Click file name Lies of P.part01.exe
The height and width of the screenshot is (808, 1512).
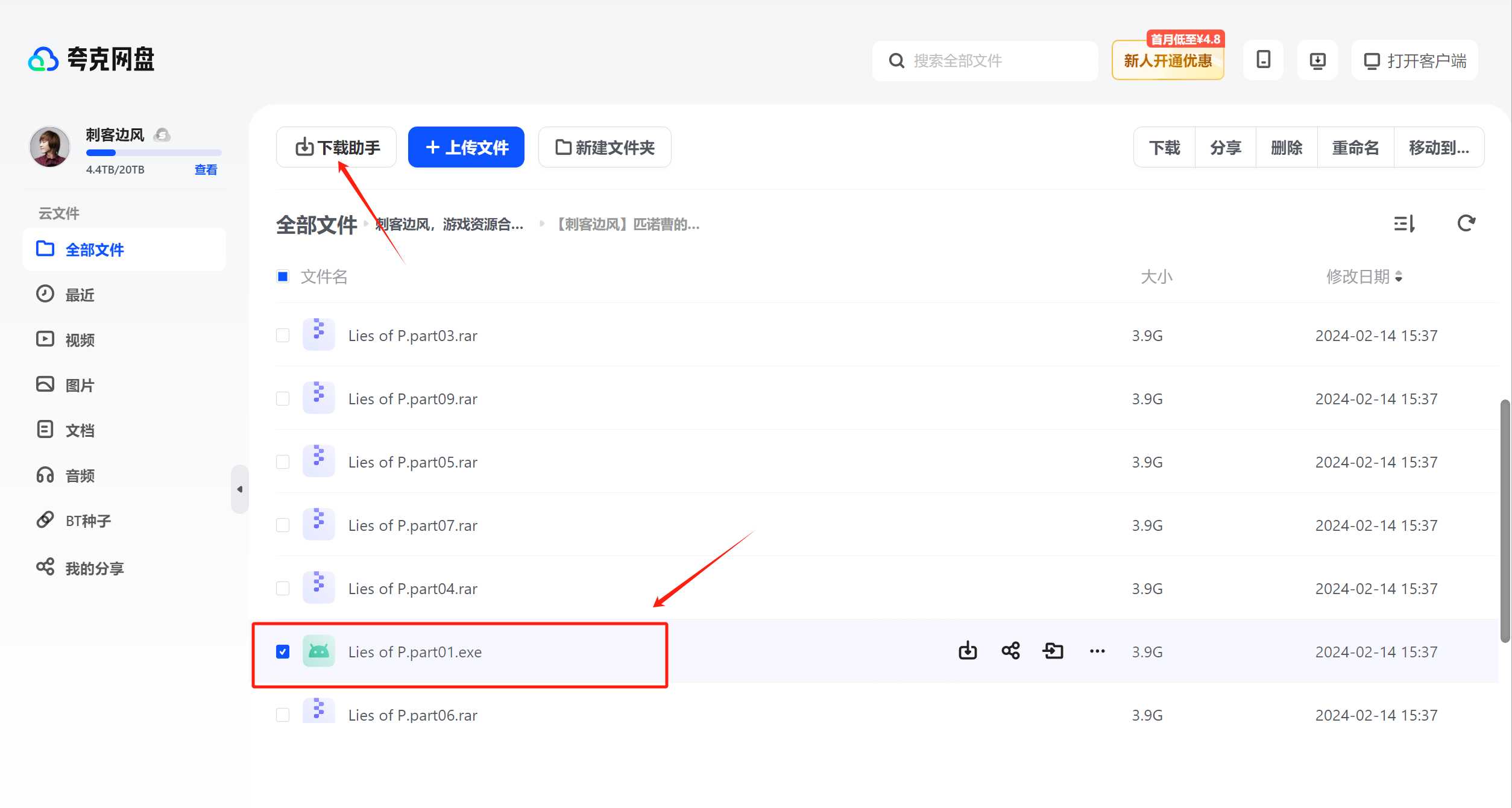tap(415, 652)
